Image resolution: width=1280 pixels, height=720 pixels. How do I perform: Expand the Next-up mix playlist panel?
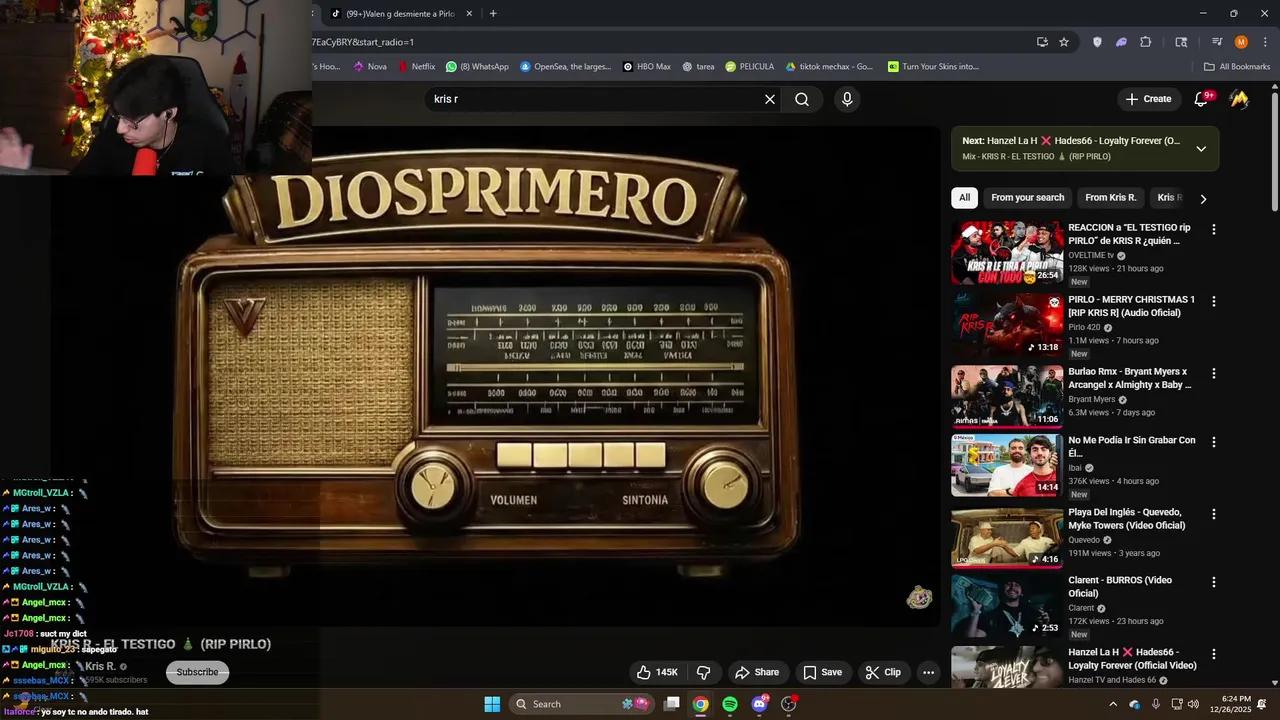coord(1201,149)
